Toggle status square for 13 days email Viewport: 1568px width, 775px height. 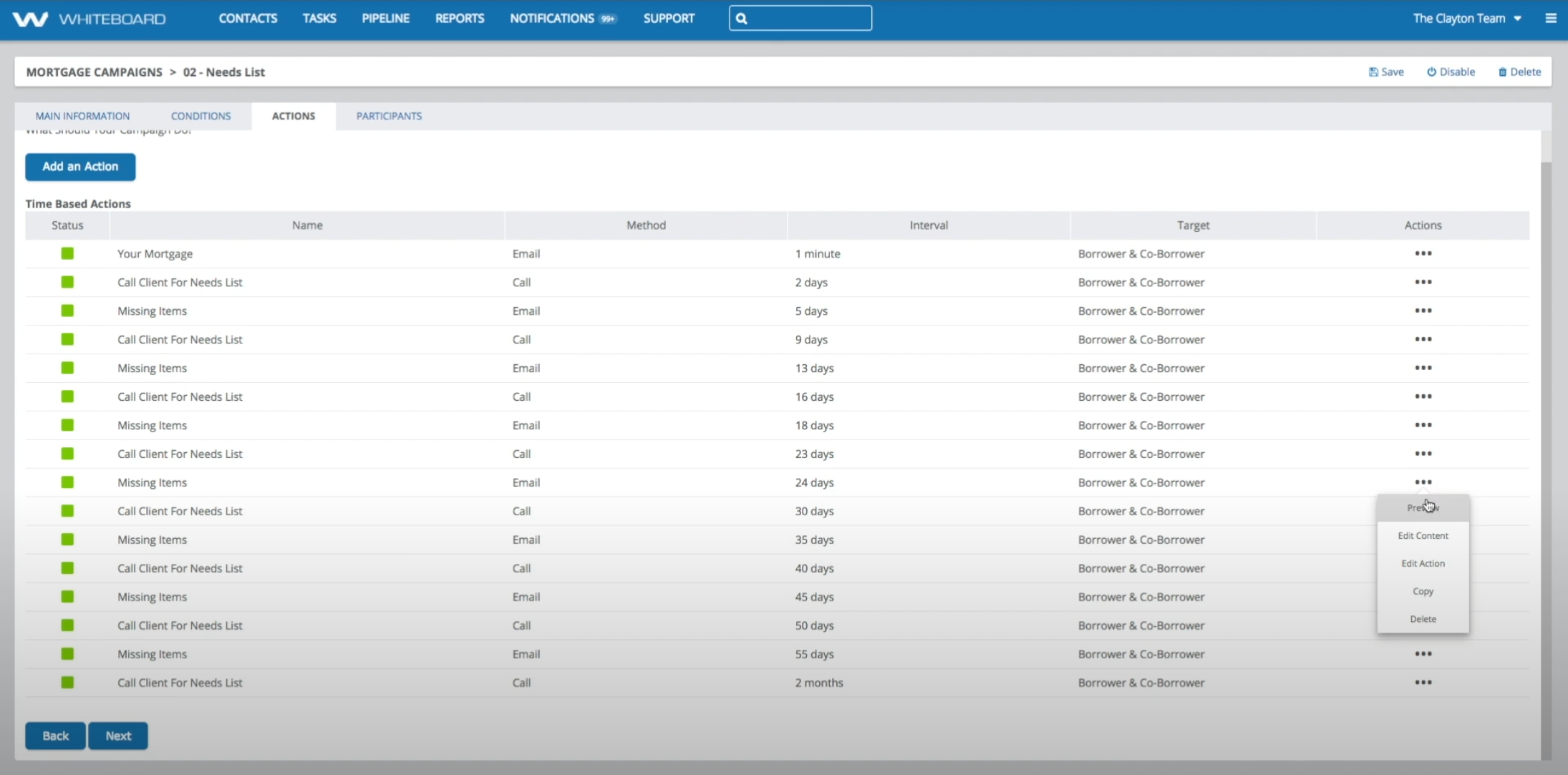(67, 368)
